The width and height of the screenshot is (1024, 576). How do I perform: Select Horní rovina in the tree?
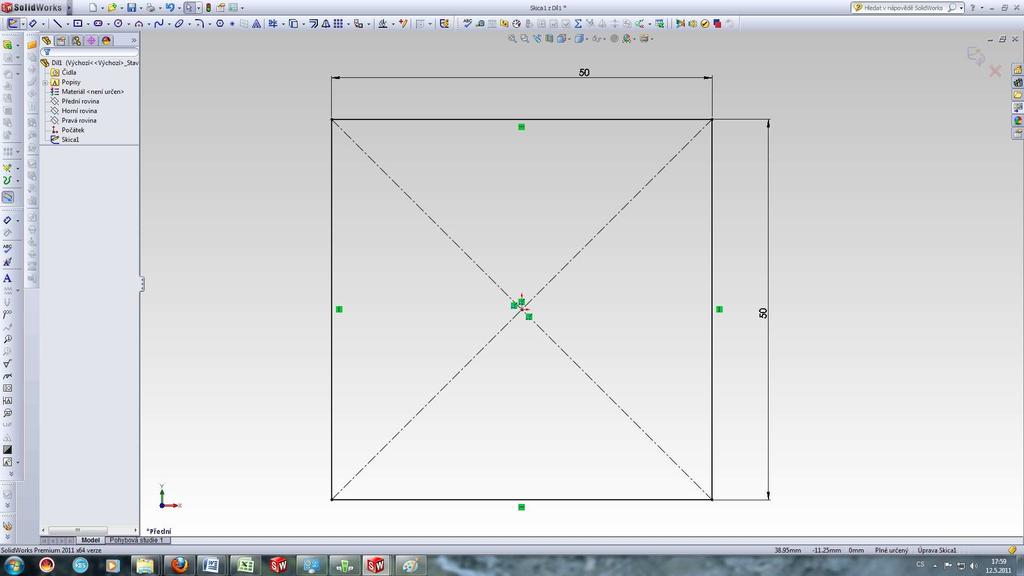(79, 111)
